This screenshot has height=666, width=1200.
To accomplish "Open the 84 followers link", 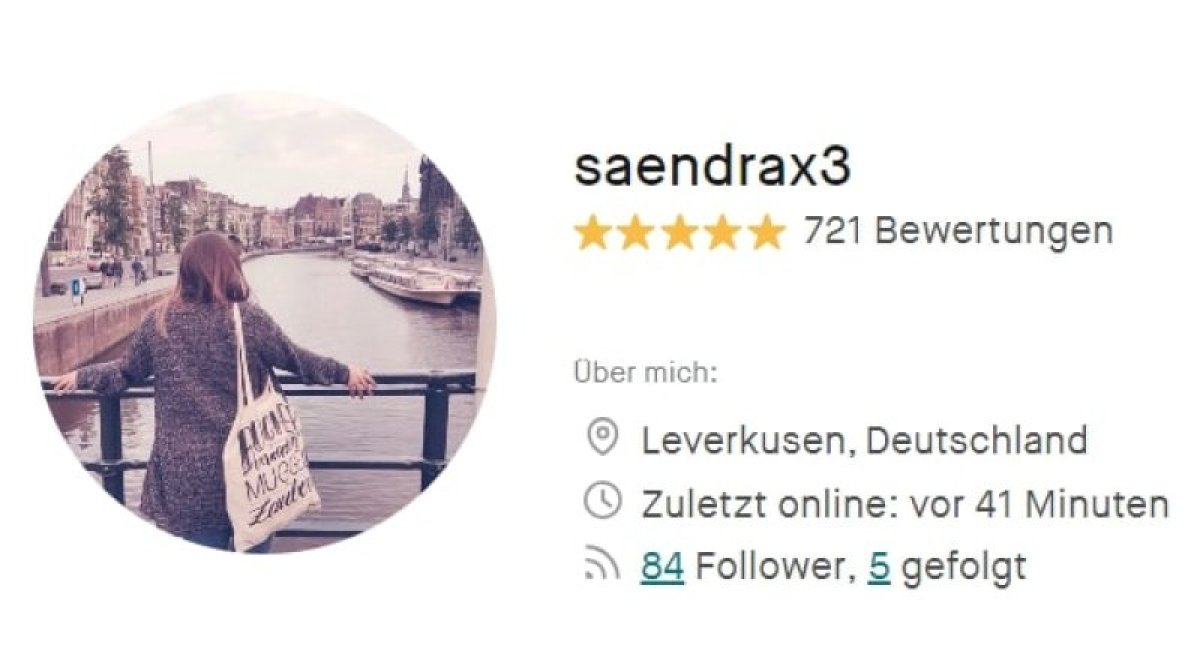I will pos(662,567).
